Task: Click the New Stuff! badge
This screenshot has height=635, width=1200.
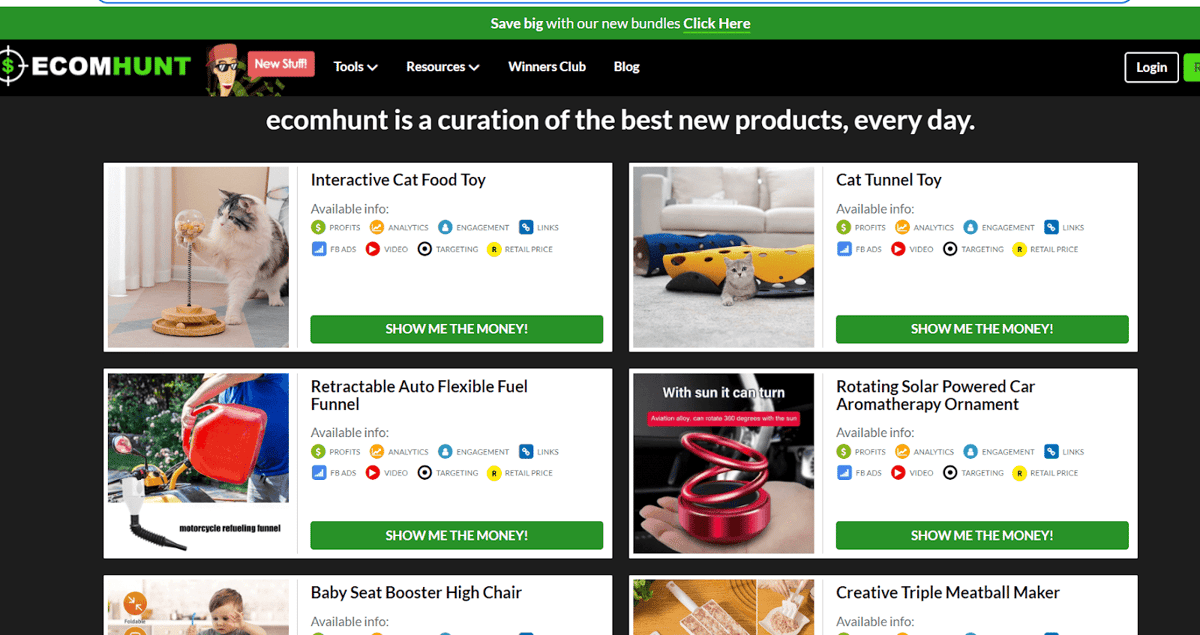Action: tap(281, 64)
